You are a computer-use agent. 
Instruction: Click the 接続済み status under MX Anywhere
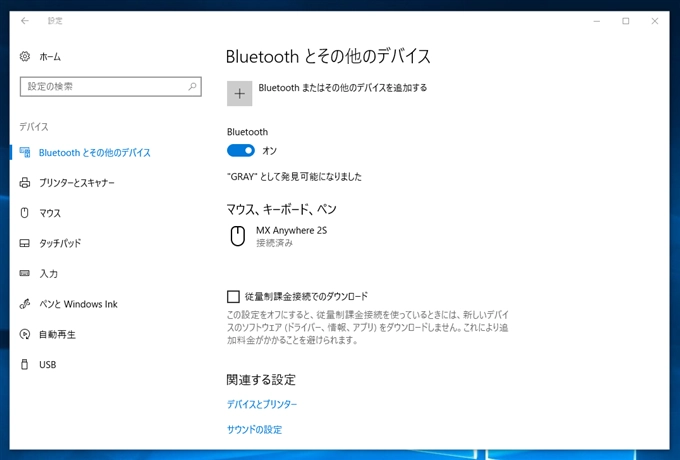pos(275,243)
